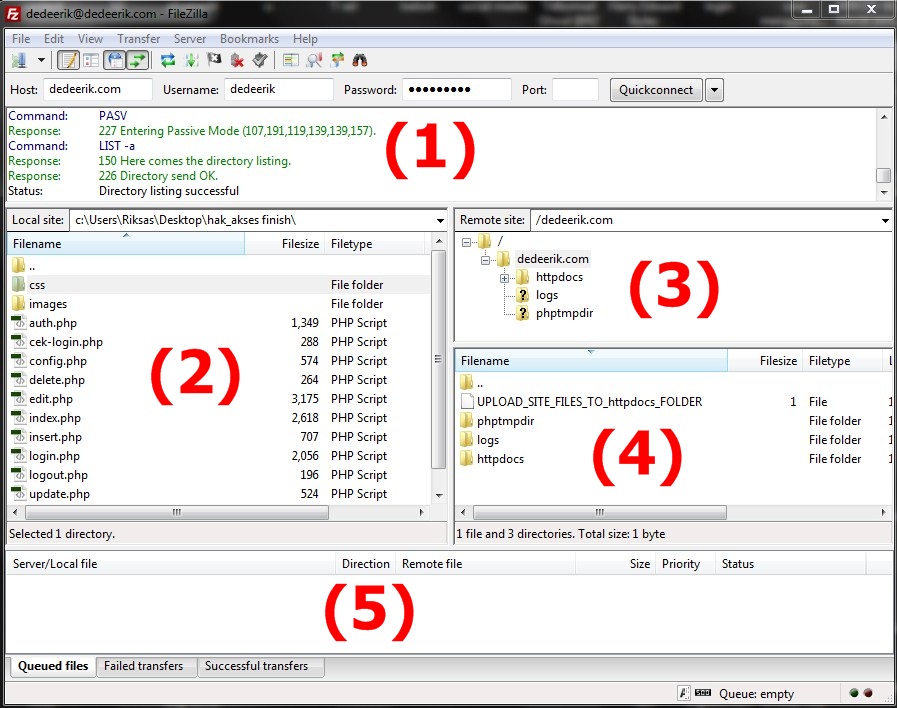Open the View menu

[90, 39]
